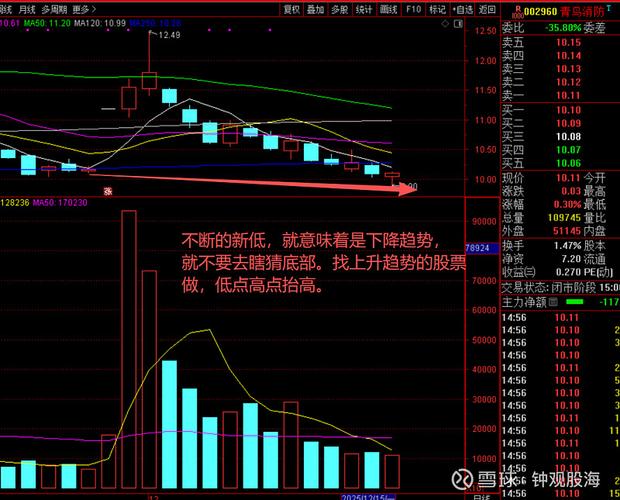The image size is (620, 500).
Task: Click the 复权 adjustment button
Action: tap(292, 9)
